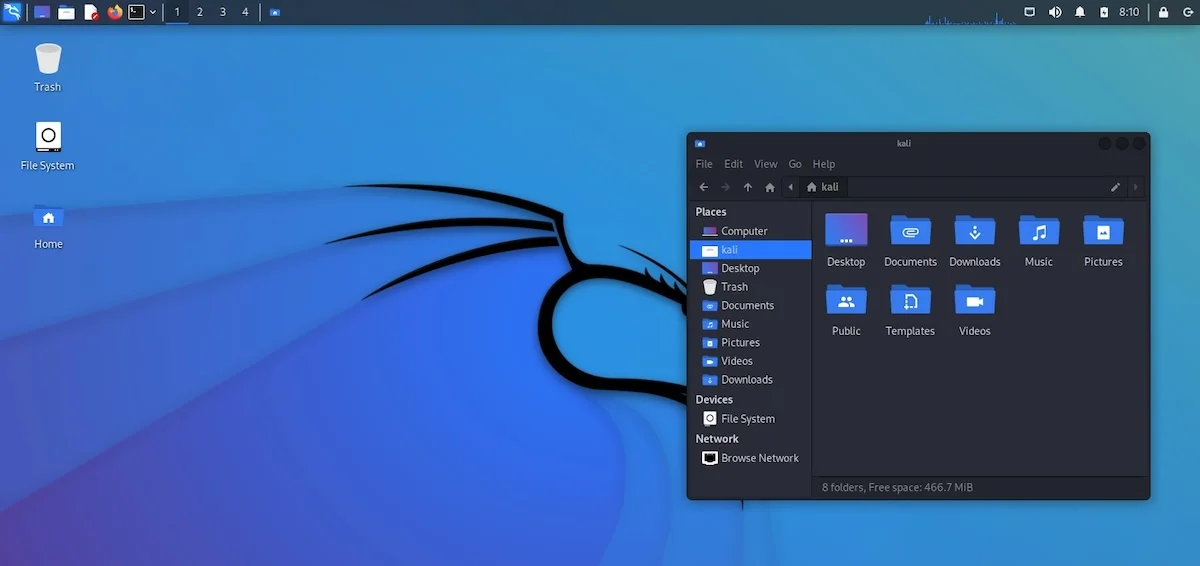Viewport: 1200px width, 566px height.
Task: Click the status bar free space text
Action: (x=897, y=487)
